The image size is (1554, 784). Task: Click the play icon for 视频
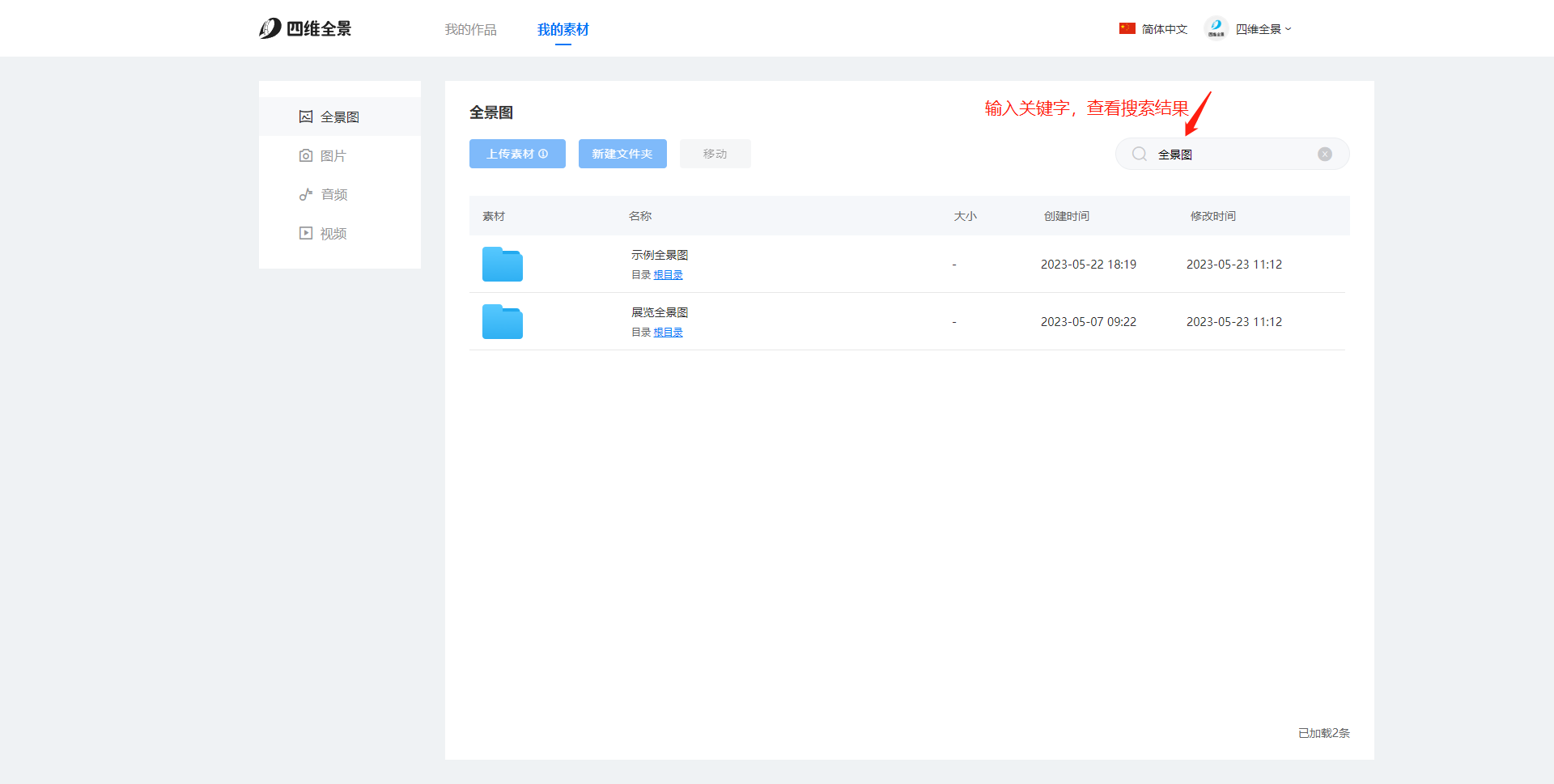tap(306, 233)
